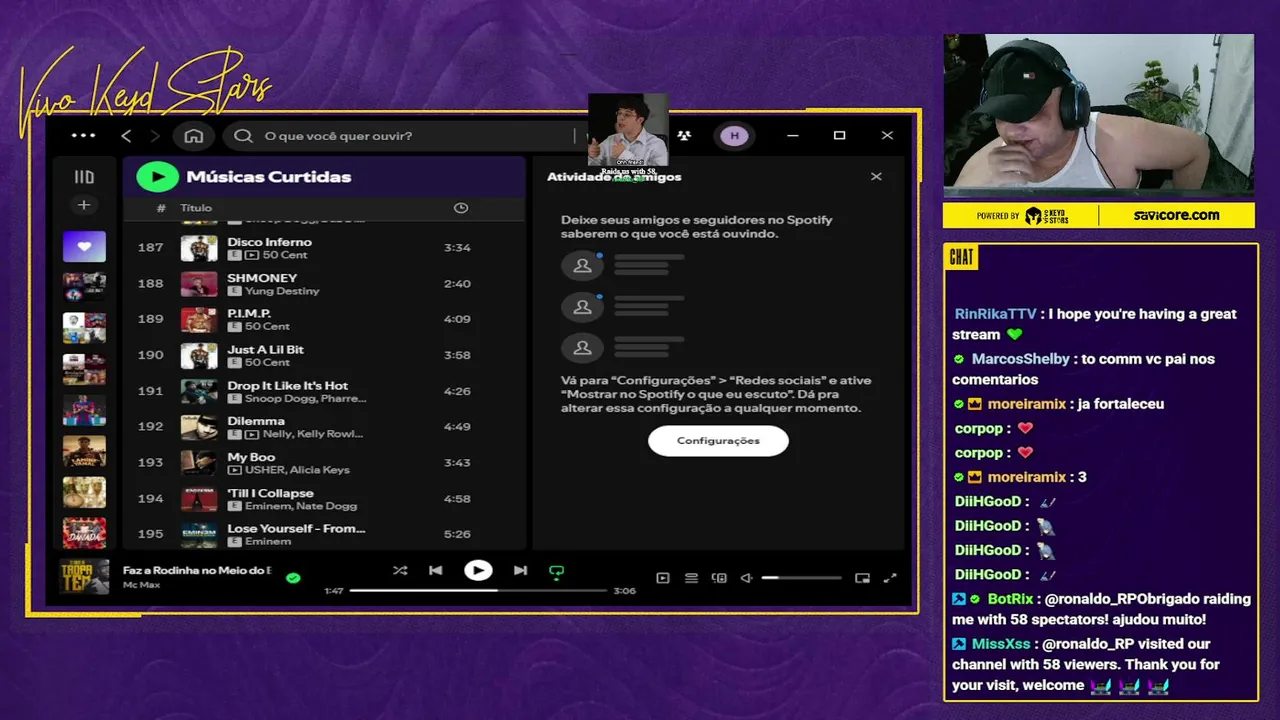Screen dimensions: 1280x720
Task: Toggle the Now Playing view
Action: point(662,578)
